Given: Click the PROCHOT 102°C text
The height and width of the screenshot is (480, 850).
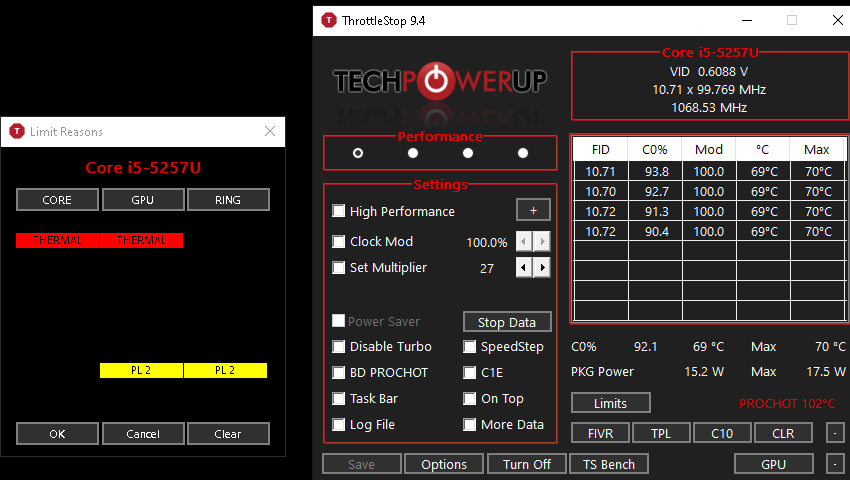Looking at the screenshot, I should coord(787,404).
